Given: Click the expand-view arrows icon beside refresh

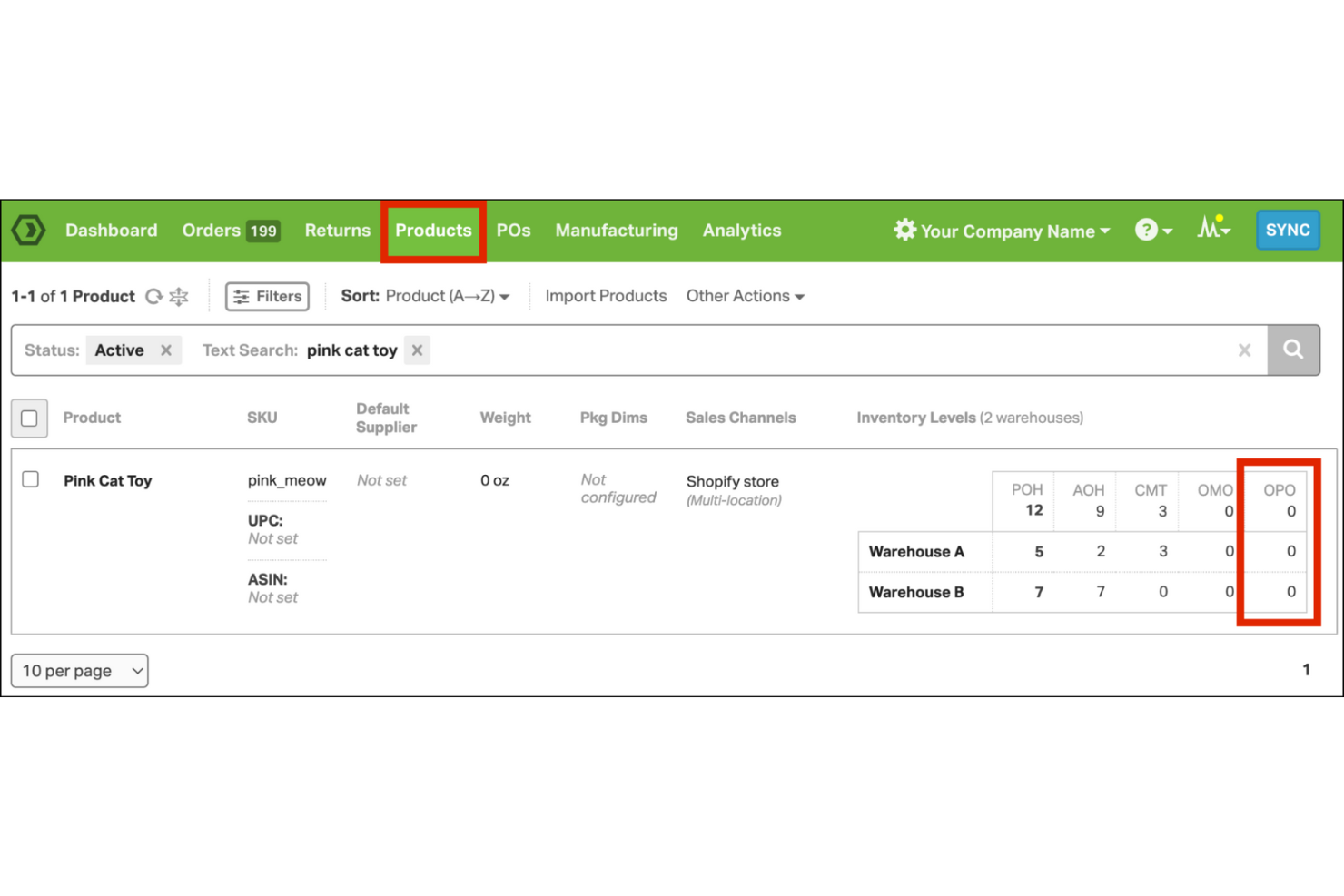Looking at the screenshot, I should (178, 296).
